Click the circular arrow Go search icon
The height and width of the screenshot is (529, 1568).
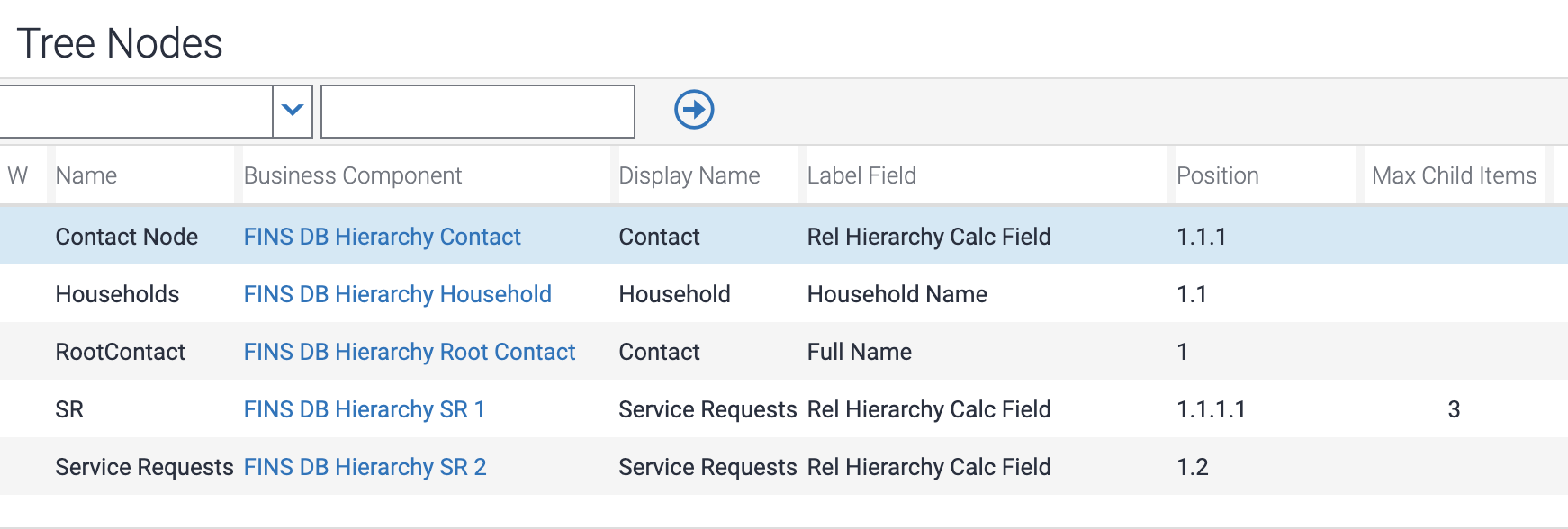point(694,110)
